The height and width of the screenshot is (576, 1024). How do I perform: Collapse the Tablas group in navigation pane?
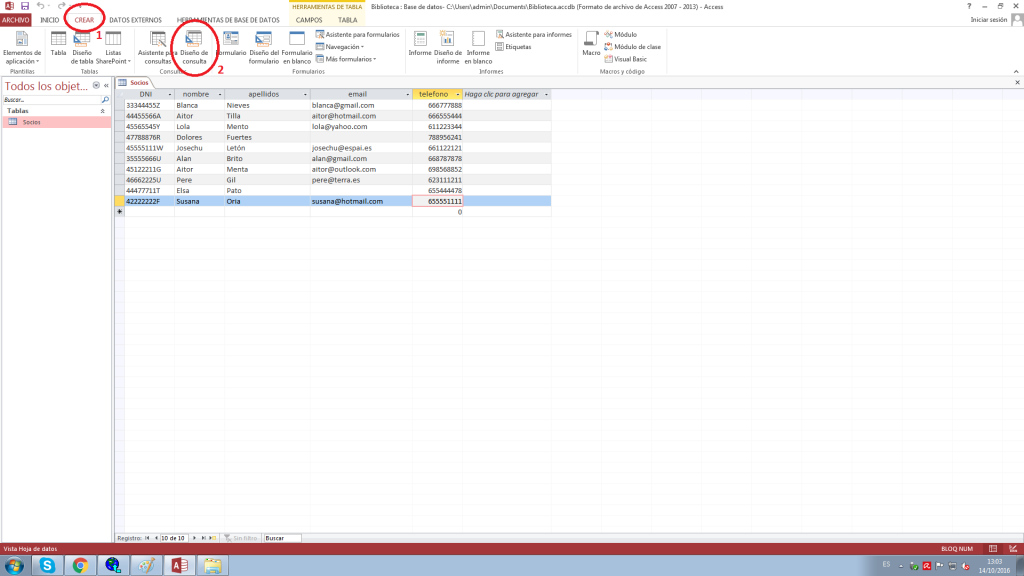103,111
